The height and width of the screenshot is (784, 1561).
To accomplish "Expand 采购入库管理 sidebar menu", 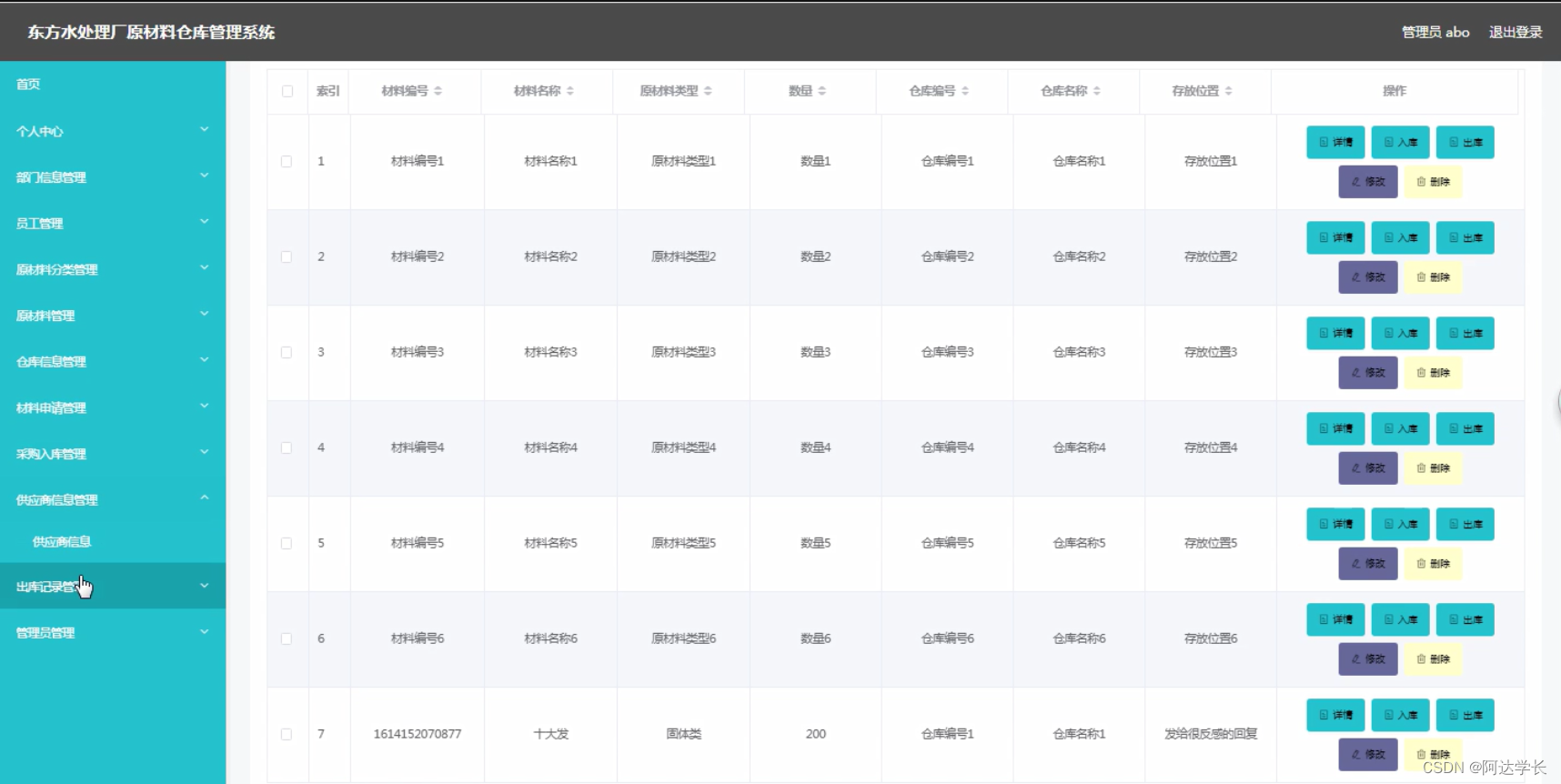I will [x=113, y=454].
